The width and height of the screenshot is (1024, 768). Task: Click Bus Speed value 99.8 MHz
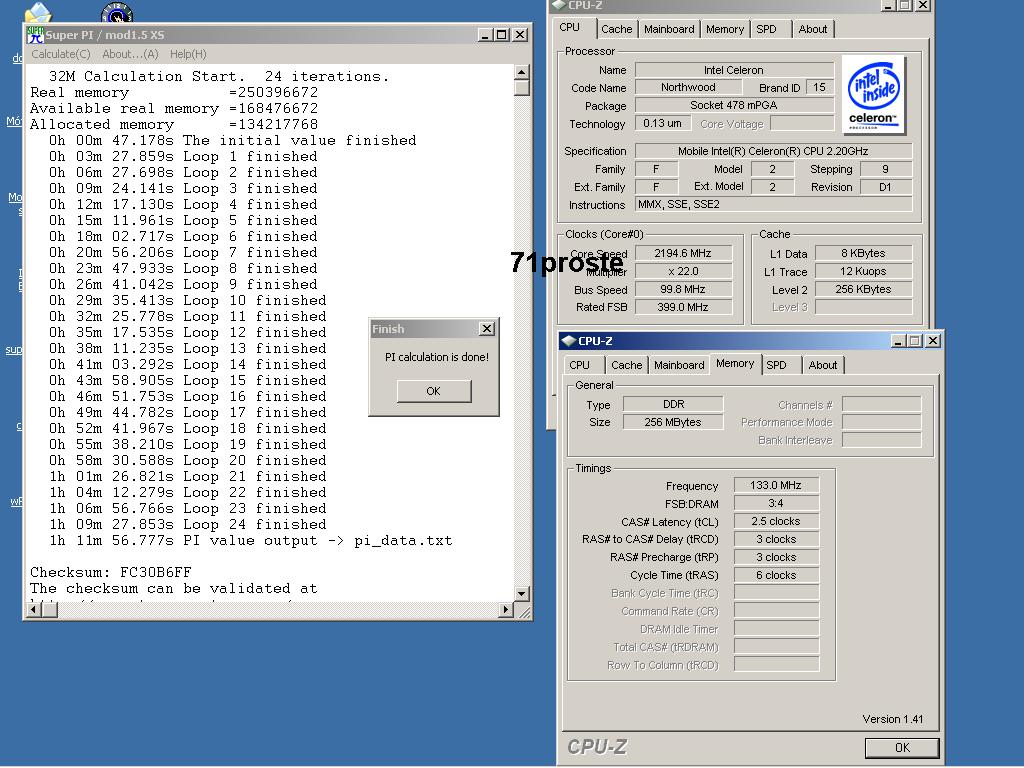(x=683, y=289)
